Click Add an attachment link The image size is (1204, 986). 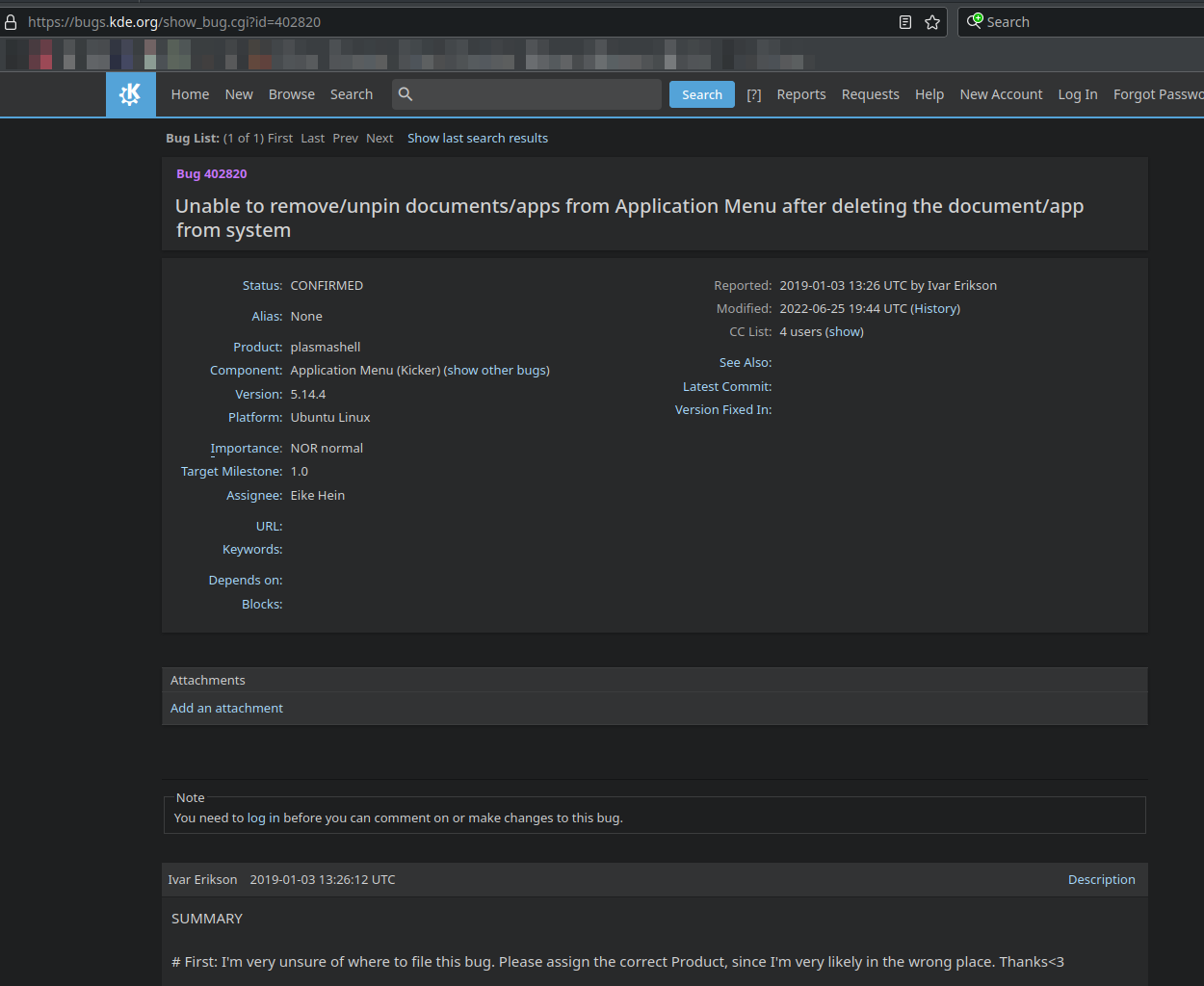click(x=226, y=709)
